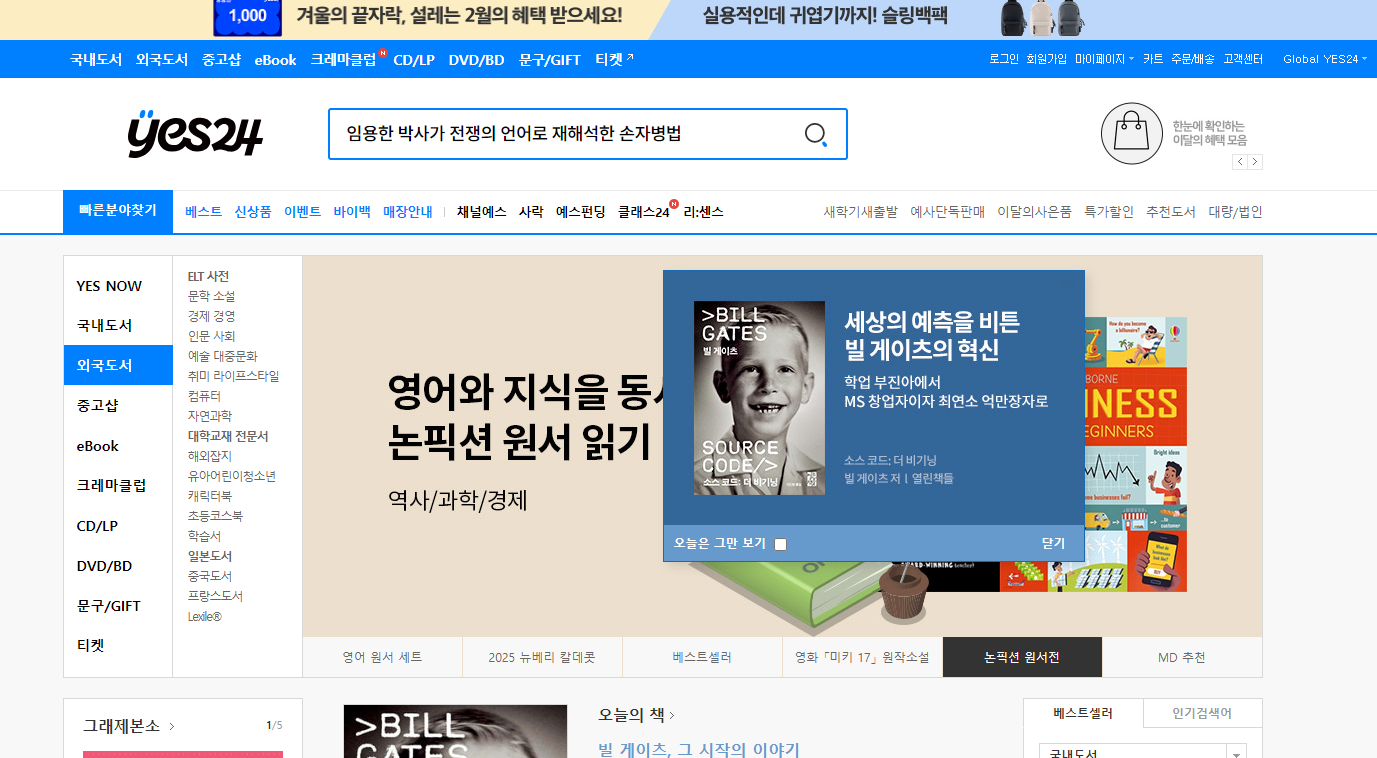Open 문구/GIFT in top navigation bar
1377x758 pixels.
click(550, 59)
